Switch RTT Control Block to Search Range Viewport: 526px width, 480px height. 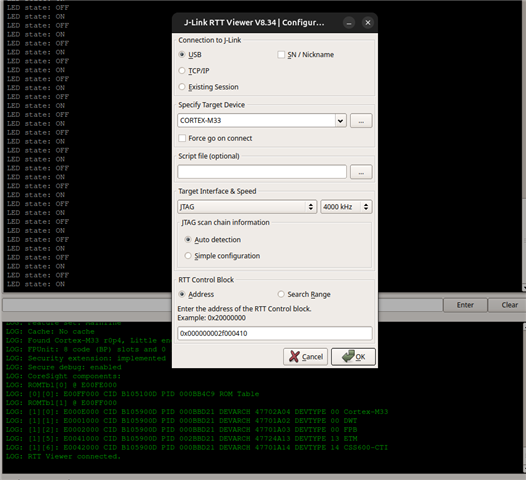[x=281, y=294]
